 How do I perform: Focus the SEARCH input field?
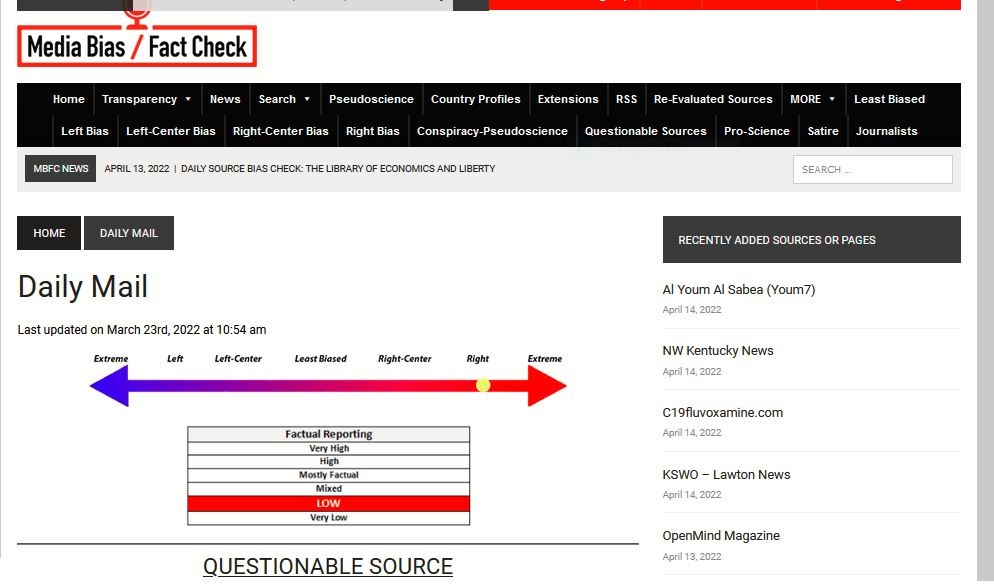pos(872,169)
